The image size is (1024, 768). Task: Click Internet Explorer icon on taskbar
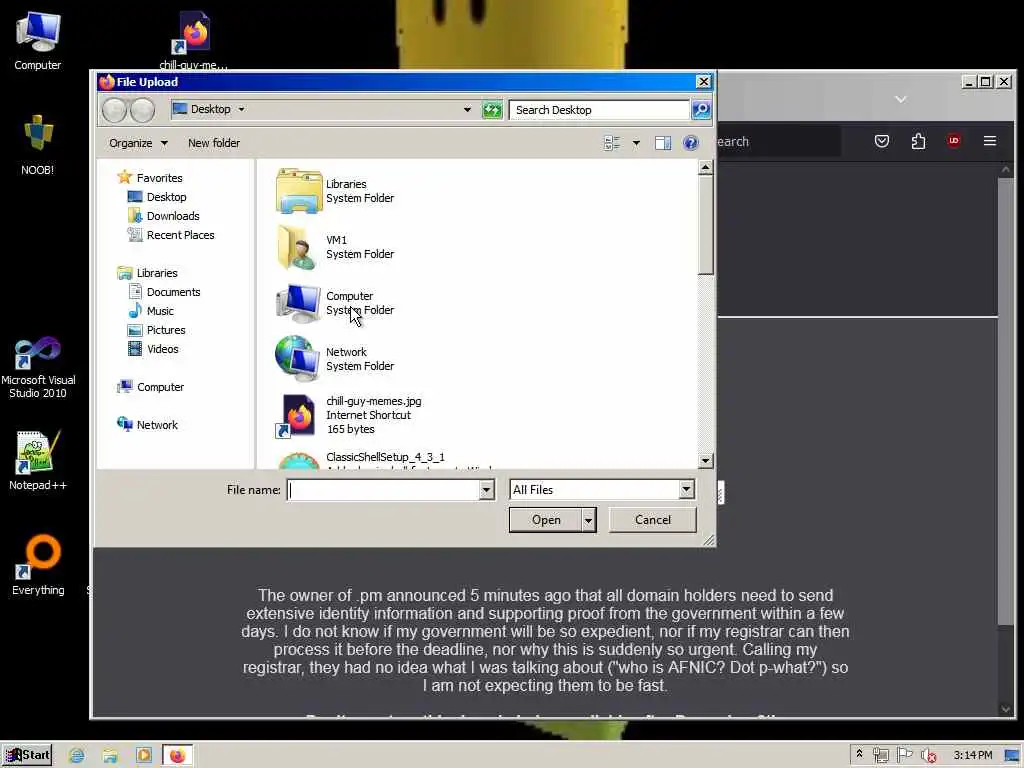[76, 756]
